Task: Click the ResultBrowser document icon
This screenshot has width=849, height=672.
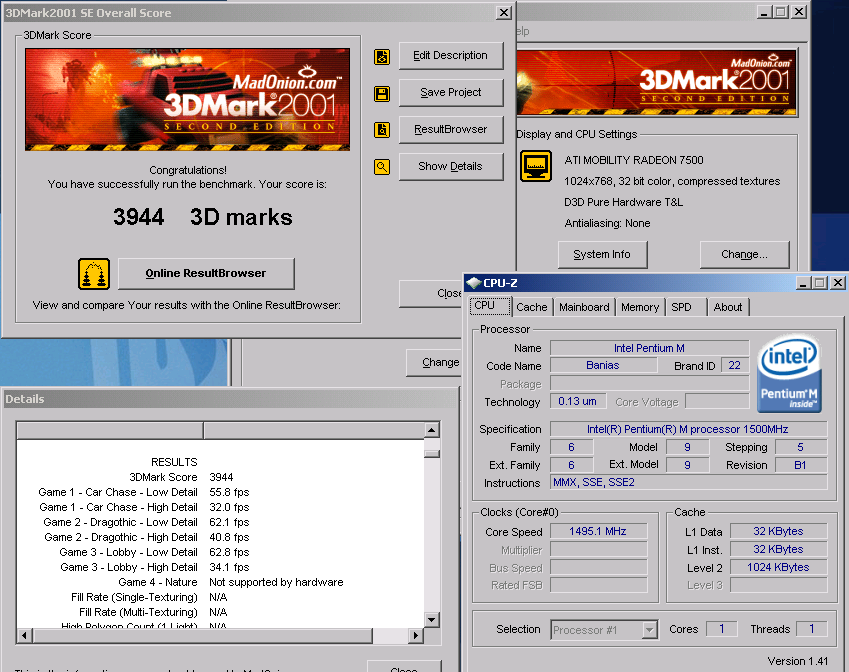Action: click(382, 130)
